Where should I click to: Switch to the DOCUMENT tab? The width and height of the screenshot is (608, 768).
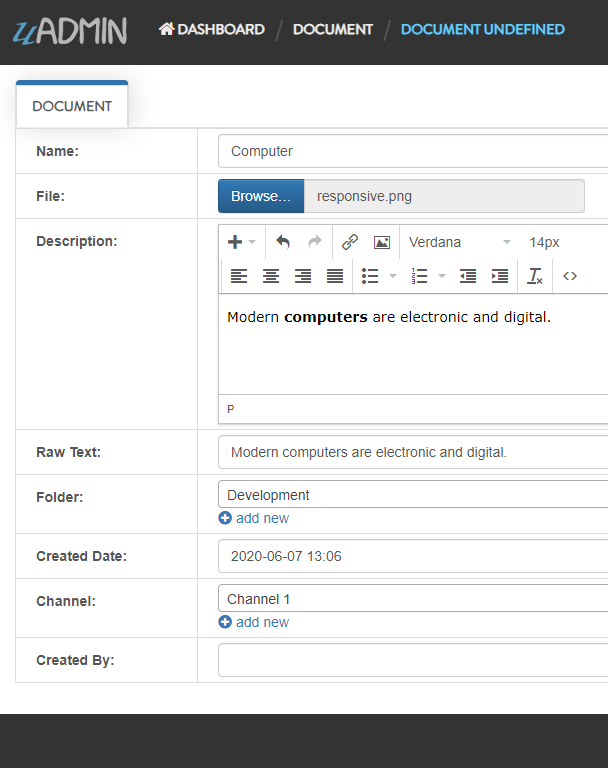72,106
